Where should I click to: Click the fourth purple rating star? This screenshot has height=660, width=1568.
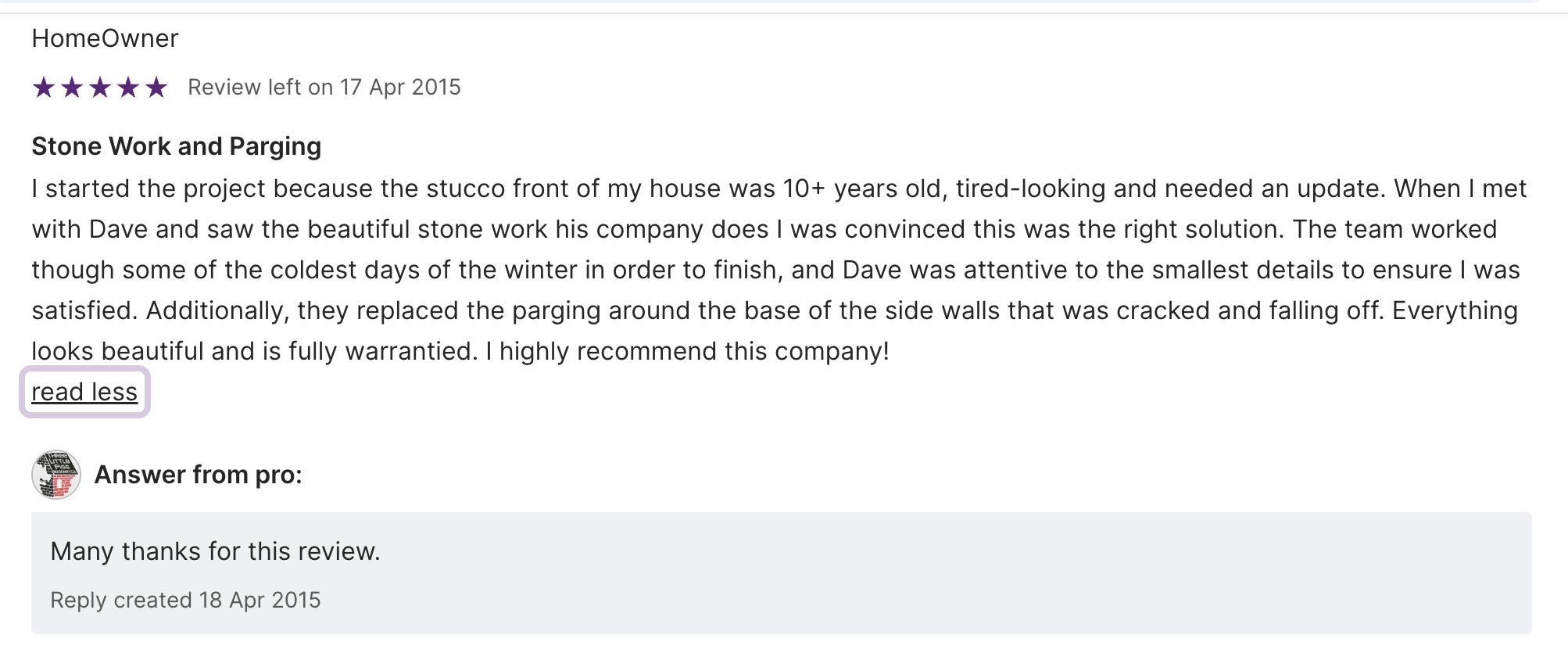(128, 88)
